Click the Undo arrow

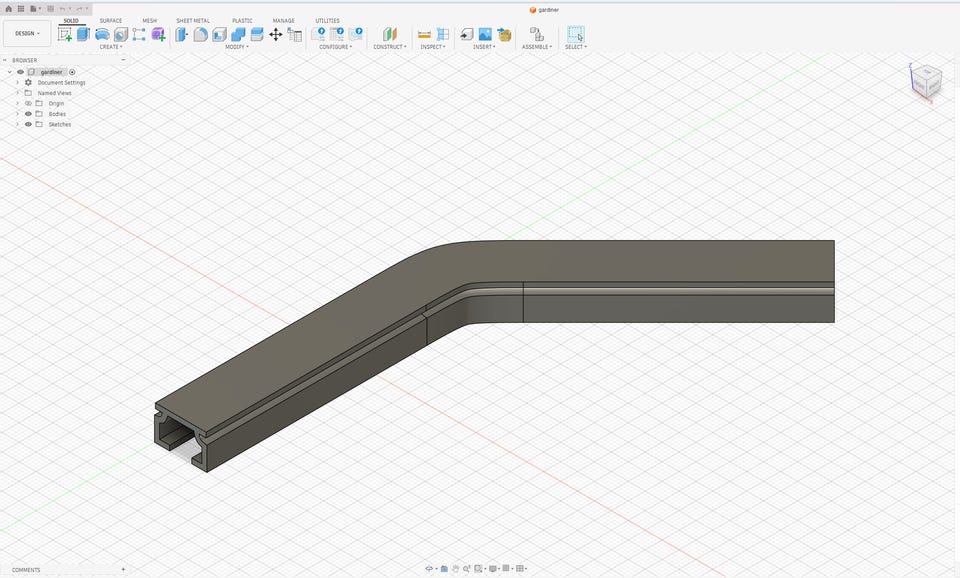[x=63, y=9]
